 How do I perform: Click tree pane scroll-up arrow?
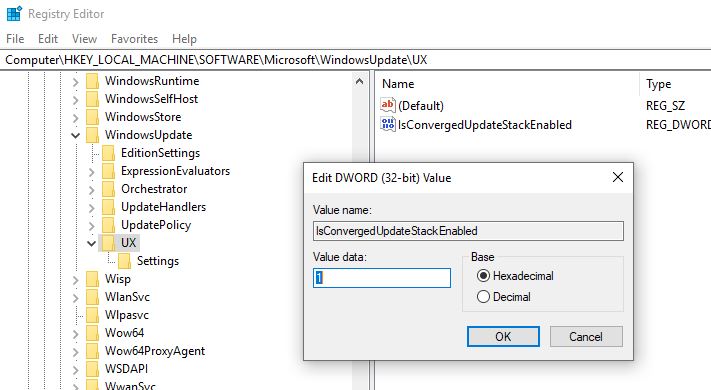point(359,82)
